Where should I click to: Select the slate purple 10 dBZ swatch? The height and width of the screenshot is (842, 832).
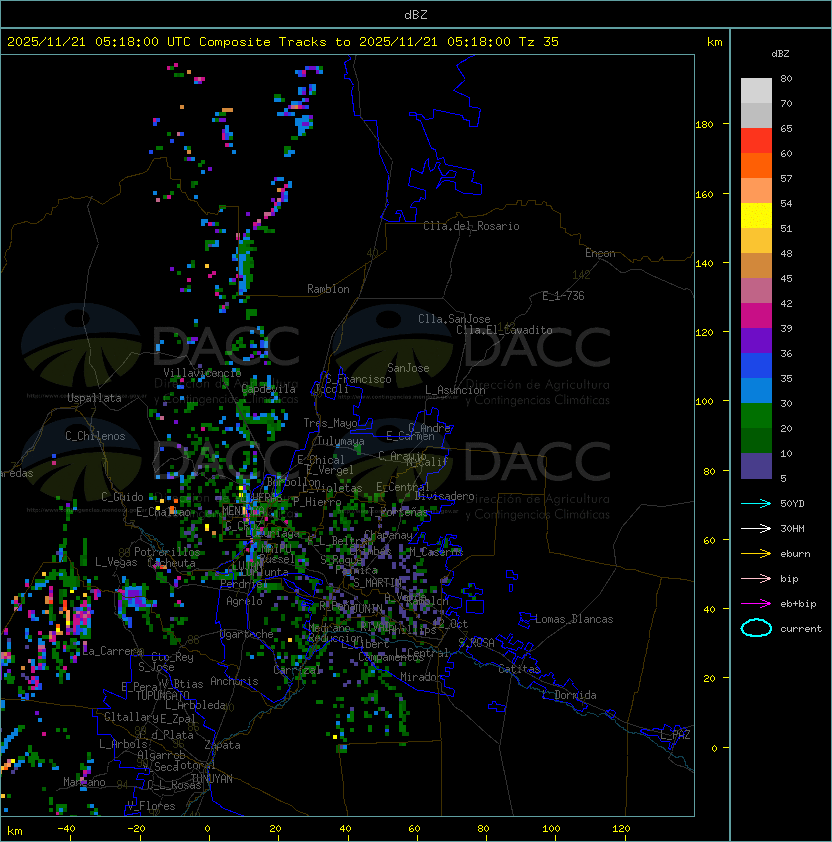point(756,466)
